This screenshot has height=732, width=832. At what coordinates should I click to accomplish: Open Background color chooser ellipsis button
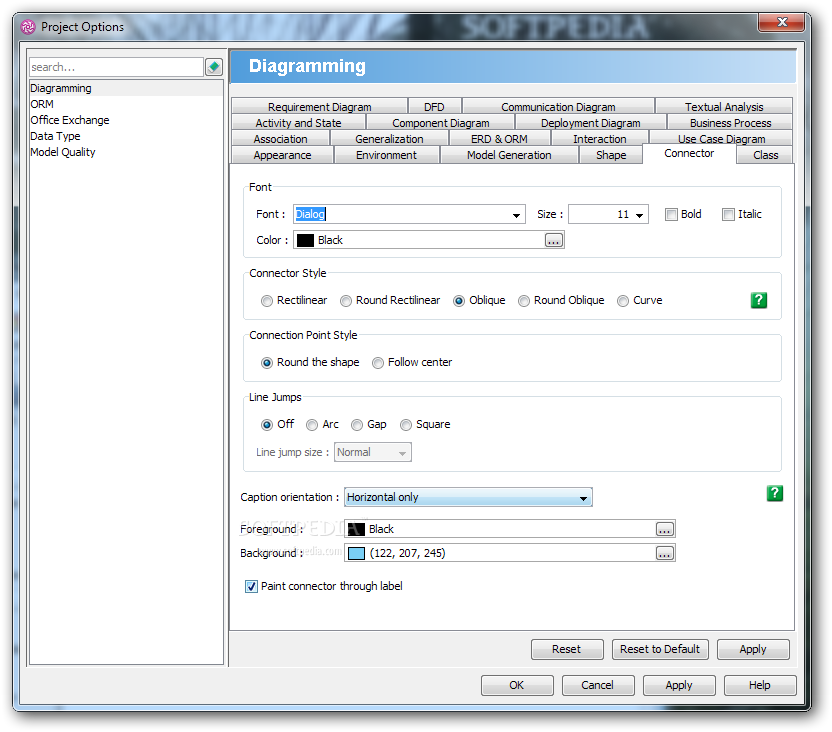[x=665, y=553]
